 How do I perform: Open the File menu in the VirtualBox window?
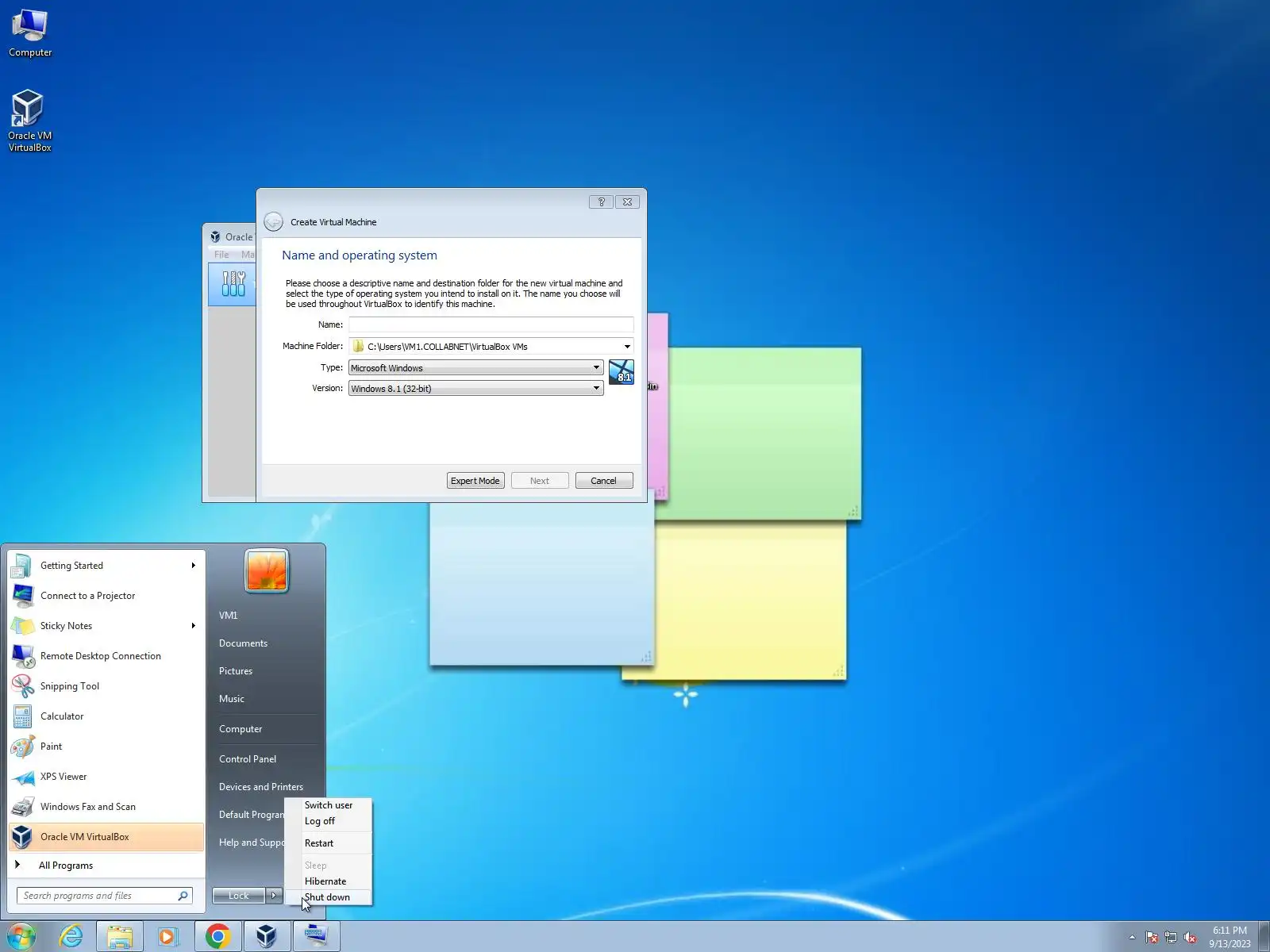click(x=221, y=255)
